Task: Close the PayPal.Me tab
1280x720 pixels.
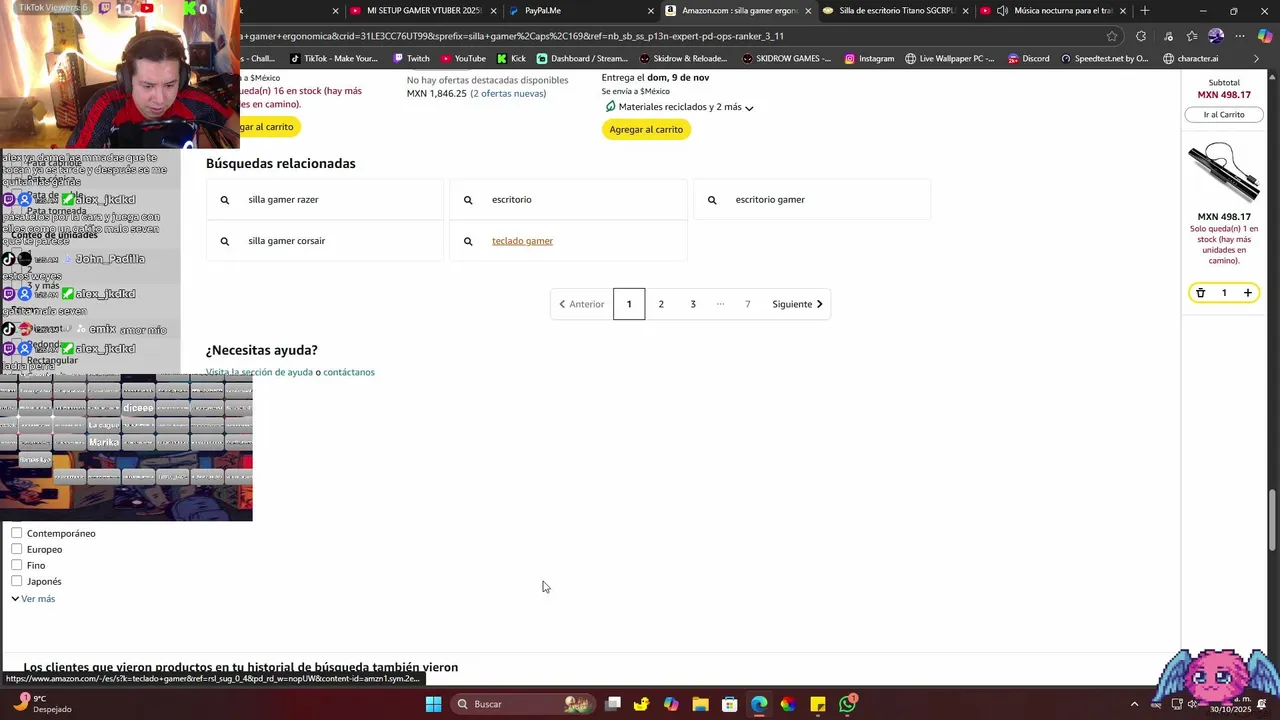Action: pyautogui.click(x=651, y=11)
